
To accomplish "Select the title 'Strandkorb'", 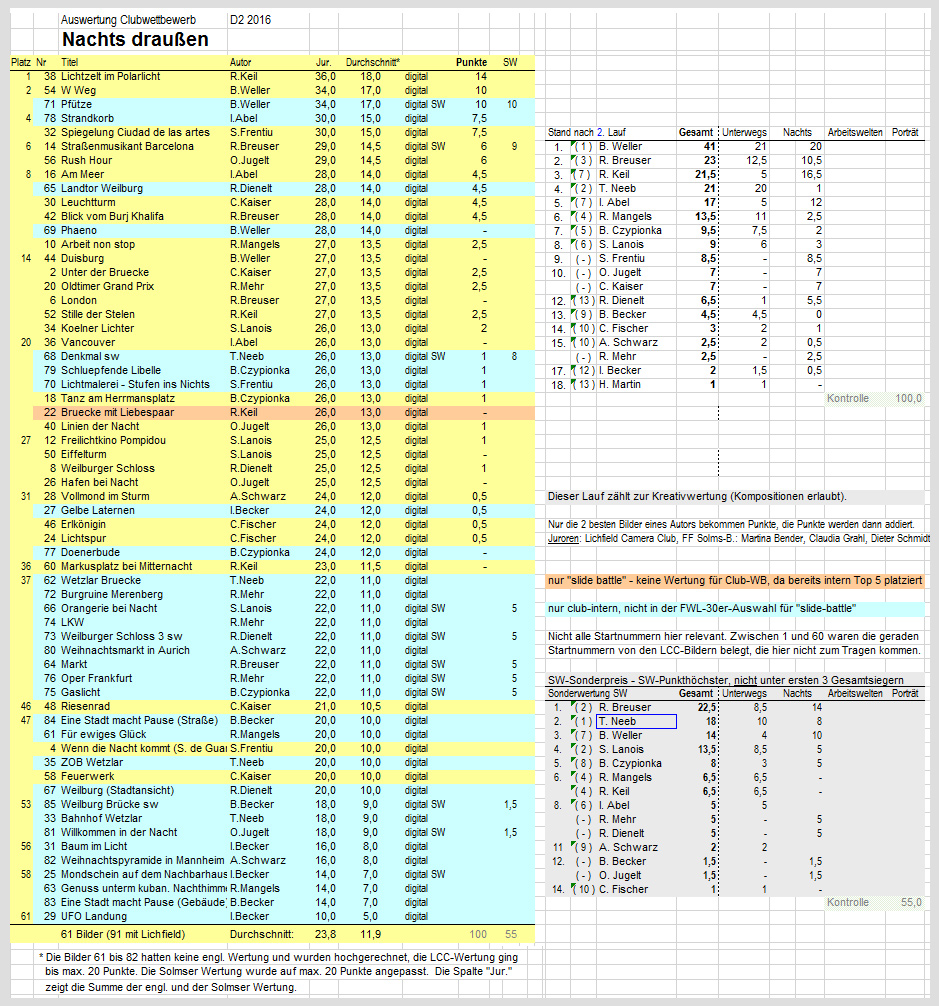I will (x=87, y=118).
